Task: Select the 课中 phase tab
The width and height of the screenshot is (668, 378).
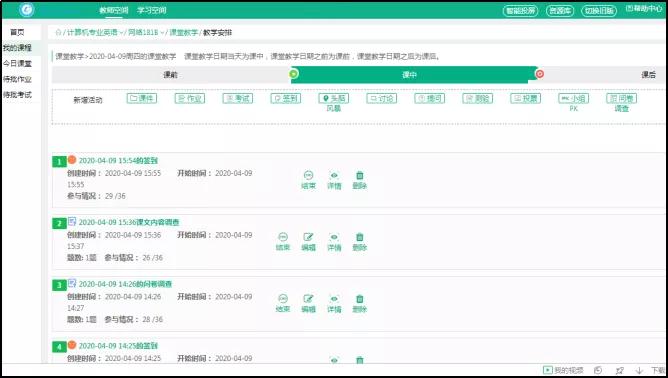Action: coord(409,75)
